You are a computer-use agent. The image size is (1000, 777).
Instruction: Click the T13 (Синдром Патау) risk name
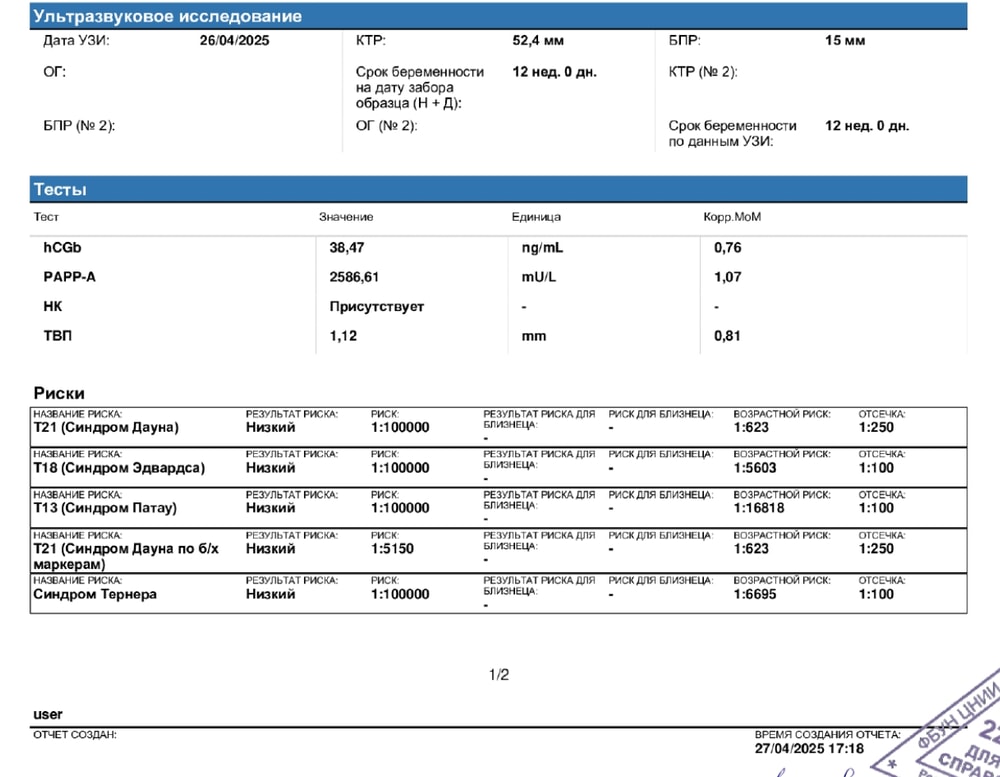pyautogui.click(x=105, y=508)
